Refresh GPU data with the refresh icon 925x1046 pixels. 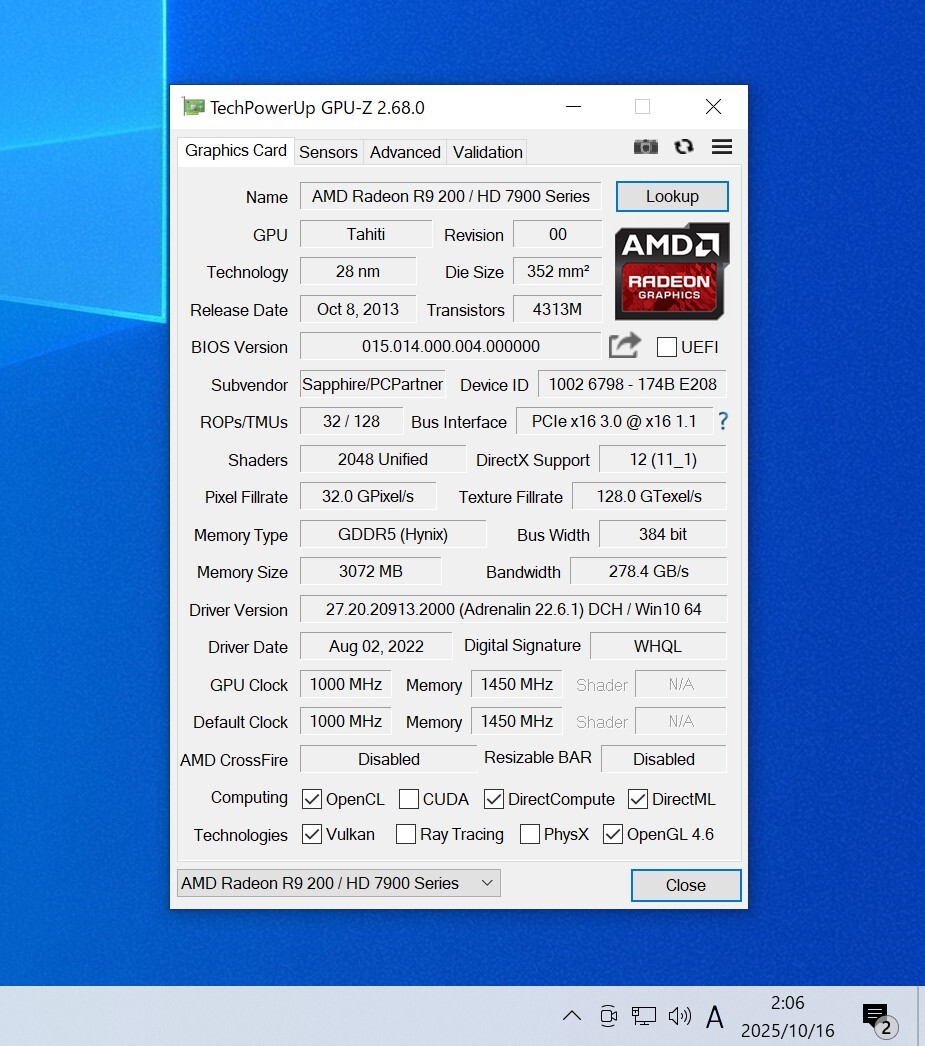(x=683, y=147)
